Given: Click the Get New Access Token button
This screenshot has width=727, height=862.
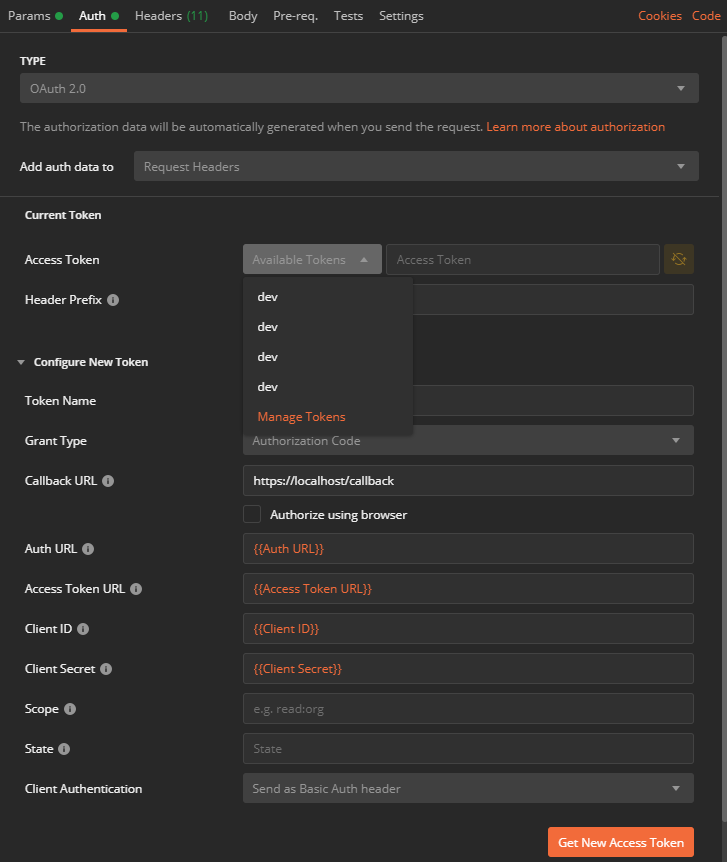Looking at the screenshot, I should 620,842.
